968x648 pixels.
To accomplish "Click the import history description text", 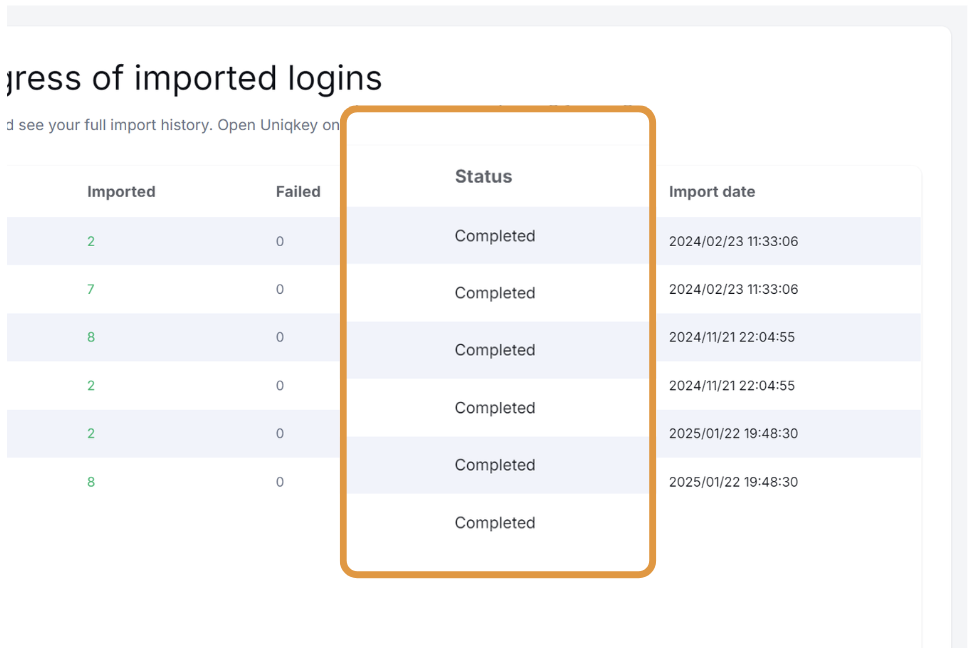I will click(173, 125).
